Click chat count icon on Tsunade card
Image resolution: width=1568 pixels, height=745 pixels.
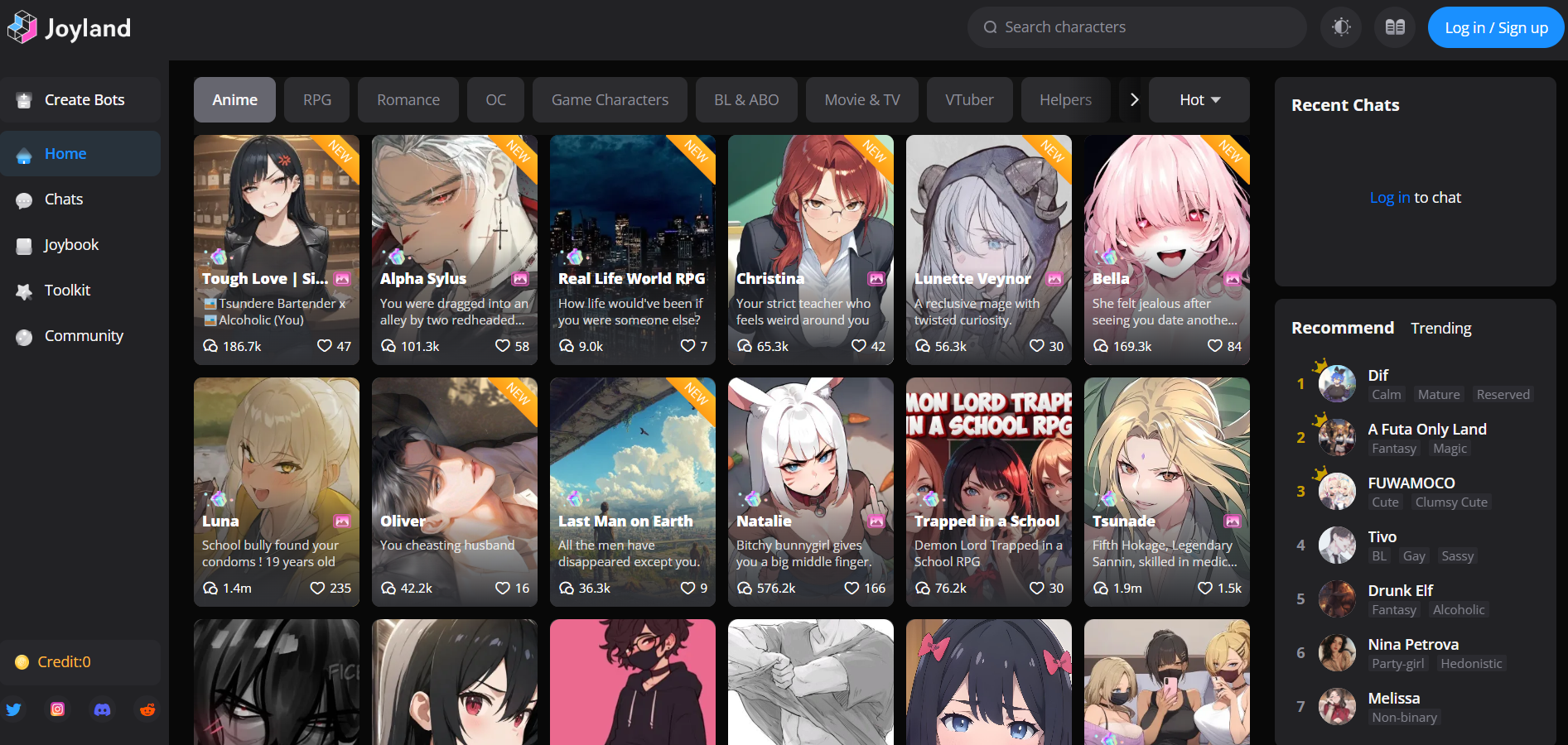click(1101, 589)
